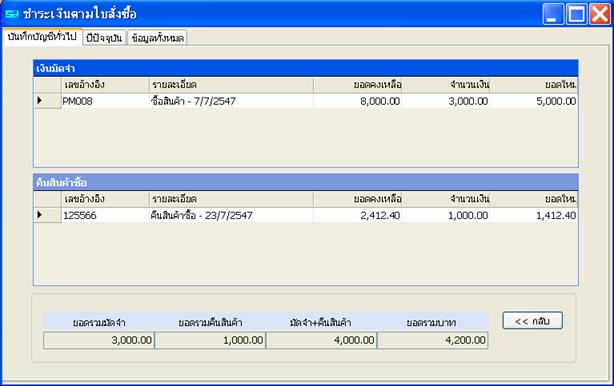Screen dimensions: 614x386
Task: Click the ยอดรวมคืนสินค้า total field 1,000.00
Action: click(210, 340)
